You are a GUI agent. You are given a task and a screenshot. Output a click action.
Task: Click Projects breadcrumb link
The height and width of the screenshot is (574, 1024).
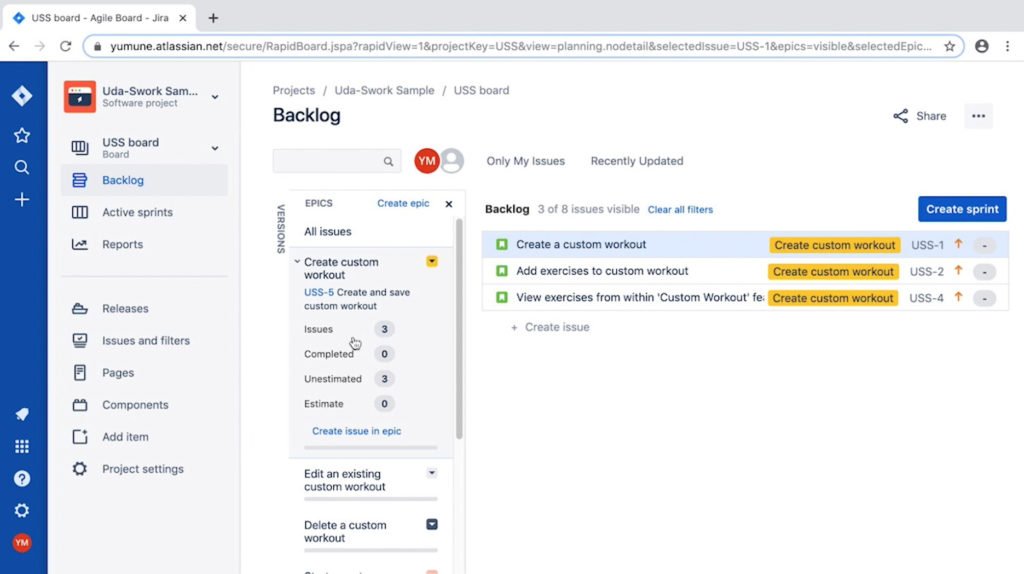tap(294, 90)
